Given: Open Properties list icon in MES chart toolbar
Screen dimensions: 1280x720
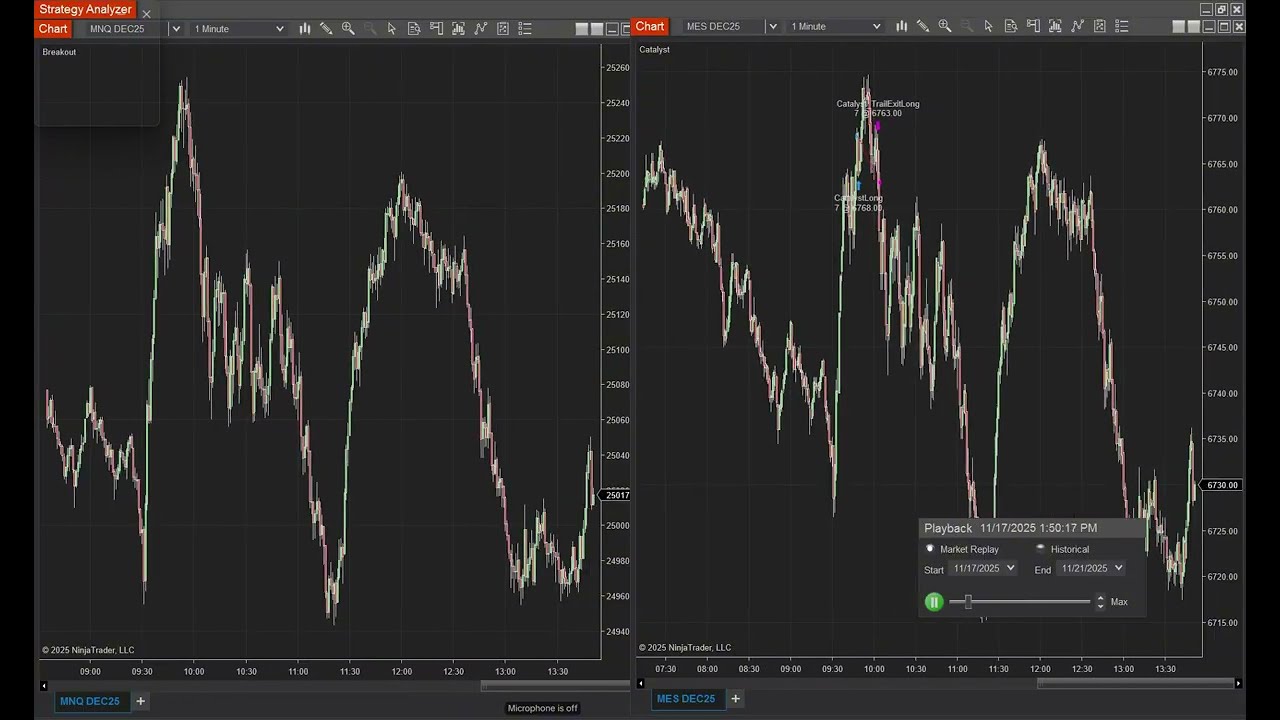Looking at the screenshot, I should 1122,27.
